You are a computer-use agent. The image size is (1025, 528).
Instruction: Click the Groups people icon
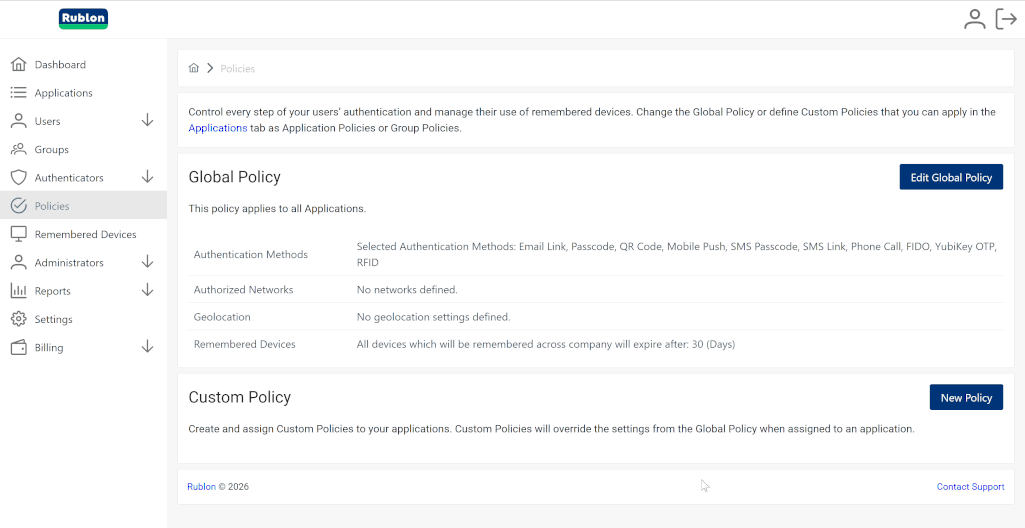[18, 149]
